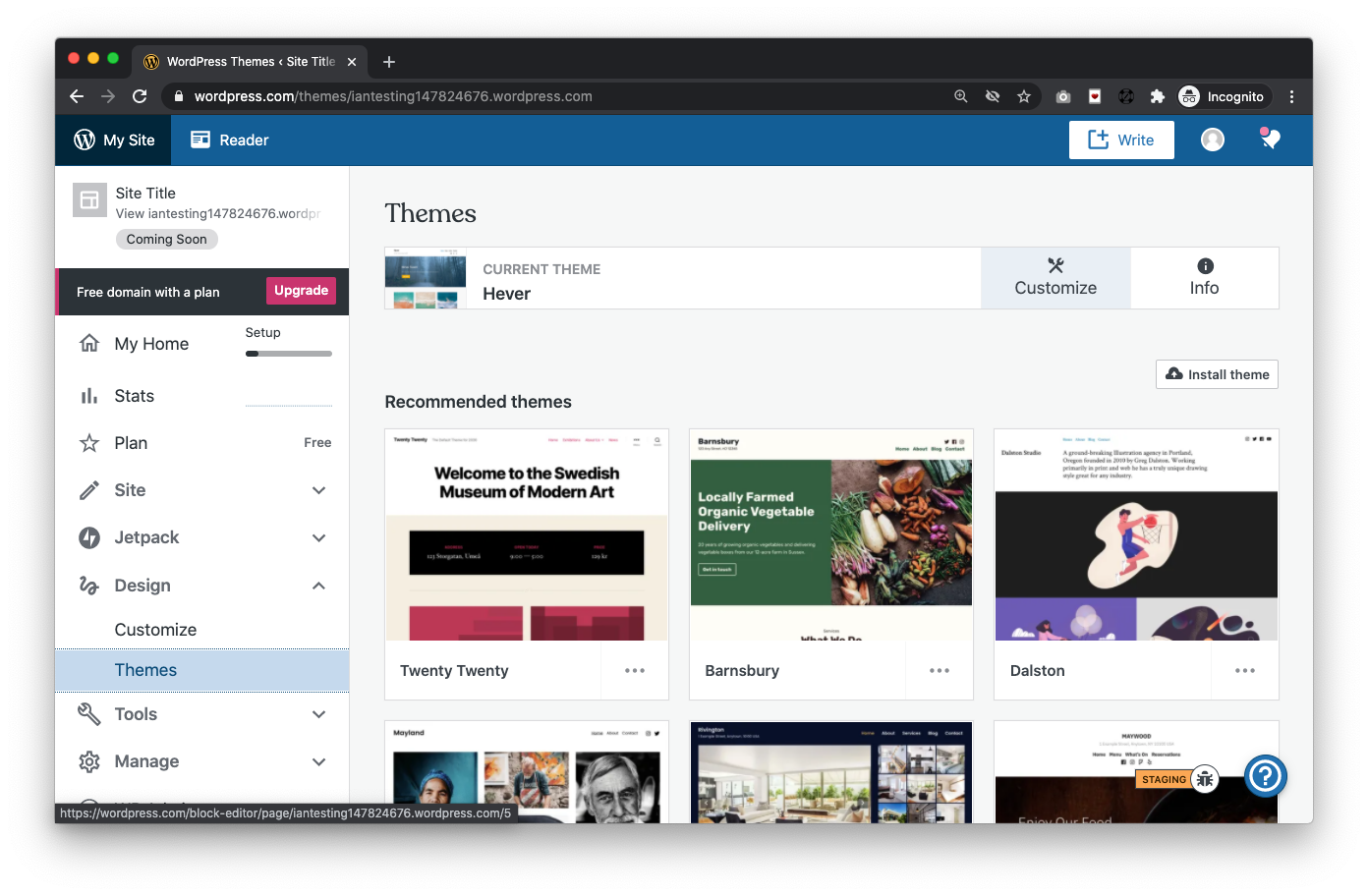The width and height of the screenshot is (1368, 896).
Task: Click the site address link under Site Title
Action: pyautogui.click(x=217, y=213)
